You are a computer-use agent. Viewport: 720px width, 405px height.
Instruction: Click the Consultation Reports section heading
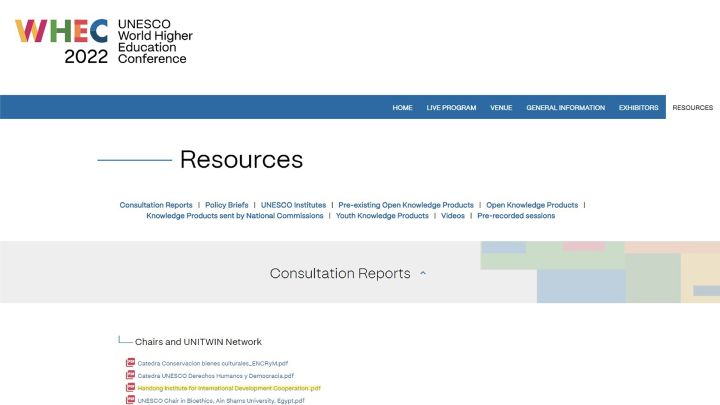click(x=340, y=273)
